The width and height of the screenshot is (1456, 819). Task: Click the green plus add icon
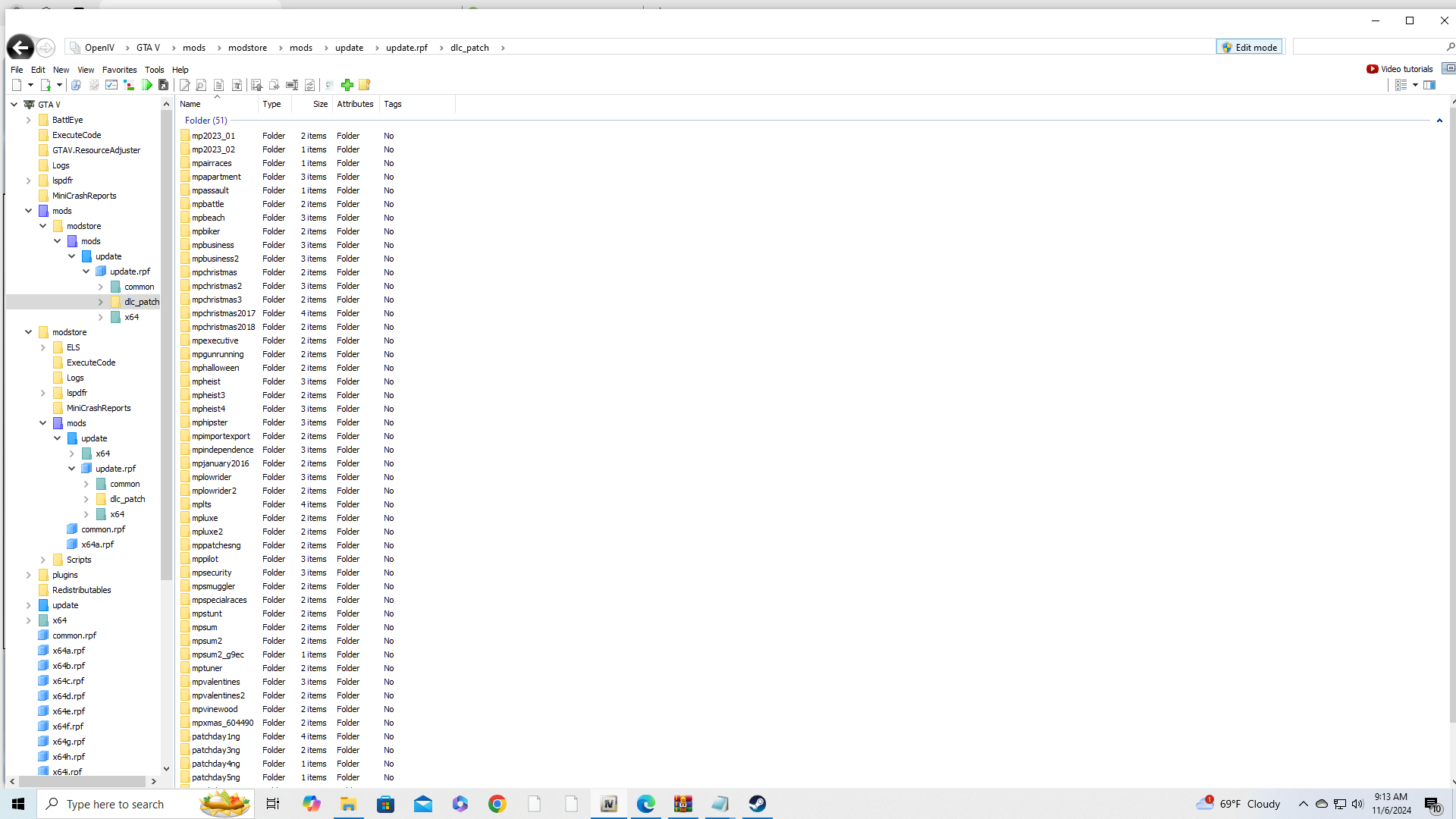pos(347,85)
